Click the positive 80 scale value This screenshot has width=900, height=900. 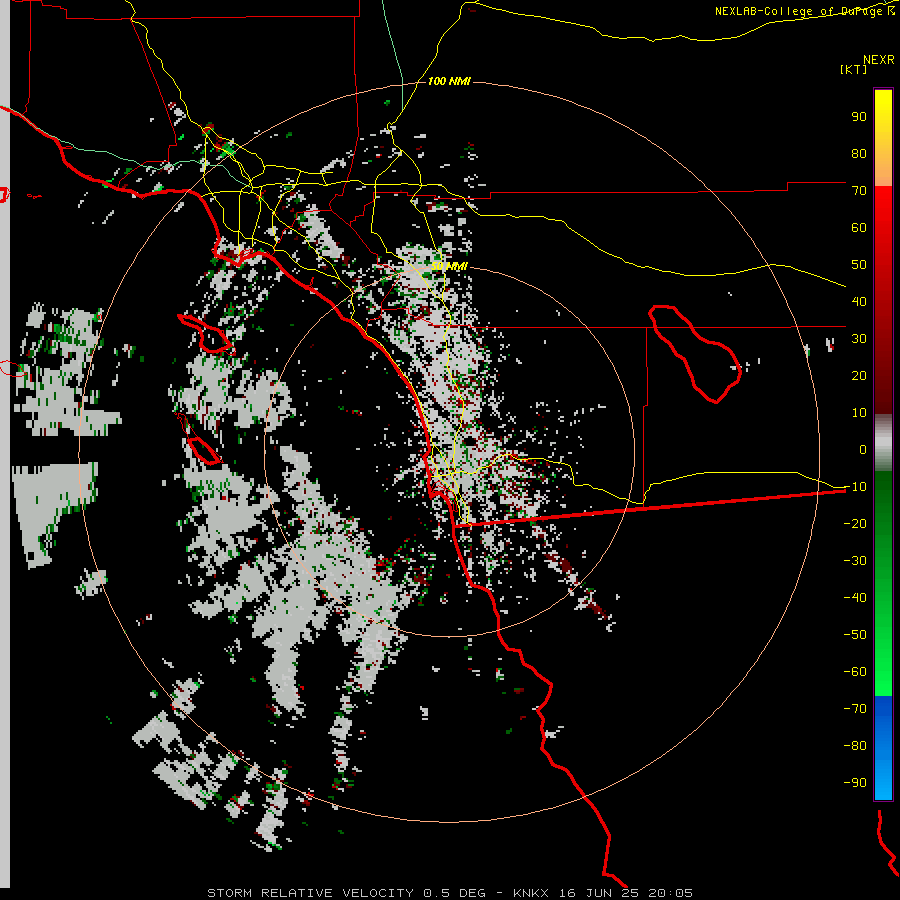click(859, 153)
